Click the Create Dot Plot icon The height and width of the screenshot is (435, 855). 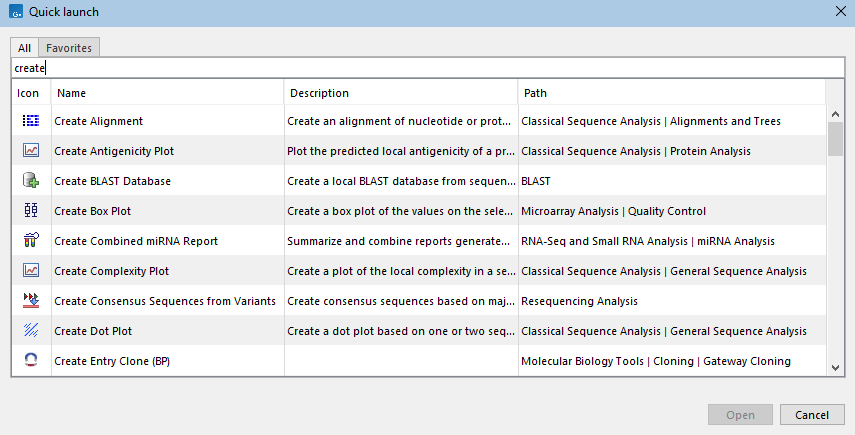[x=30, y=331]
